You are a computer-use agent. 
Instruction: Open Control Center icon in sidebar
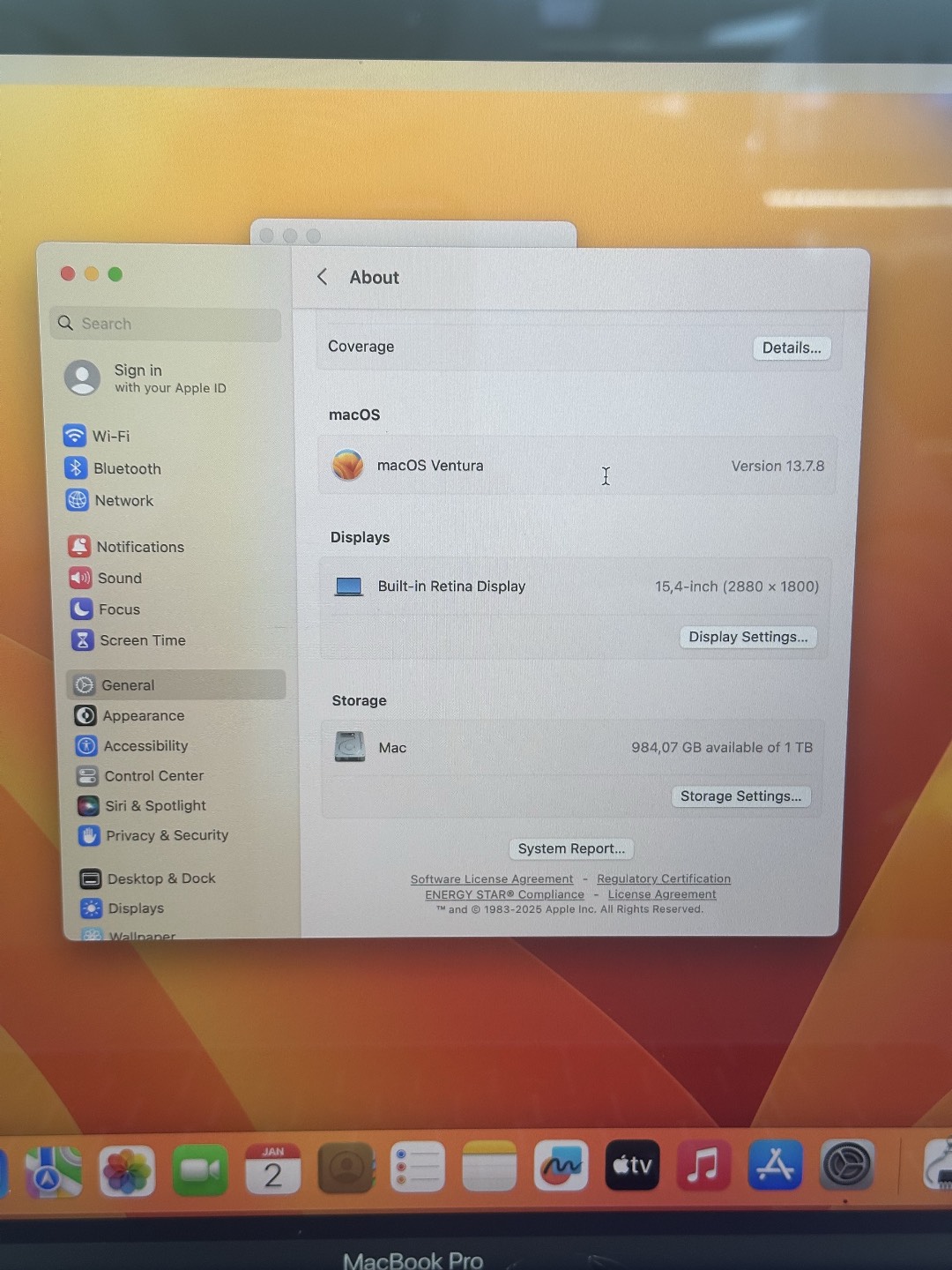tap(87, 776)
